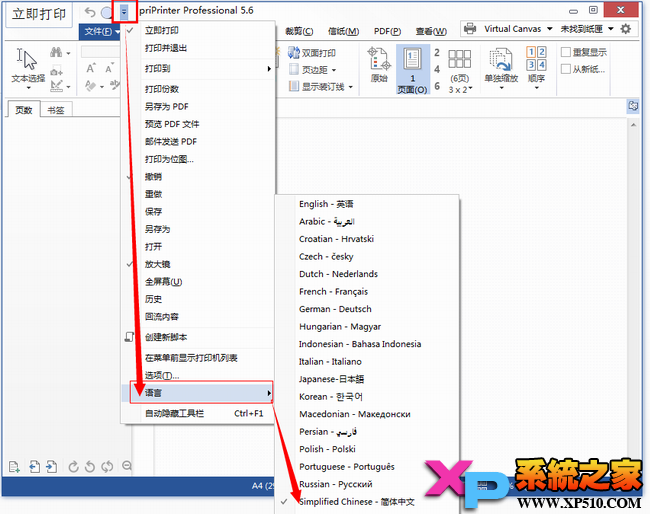The width and height of the screenshot is (650, 514).
Task: Select Japanese language option
Action: pos(367,379)
